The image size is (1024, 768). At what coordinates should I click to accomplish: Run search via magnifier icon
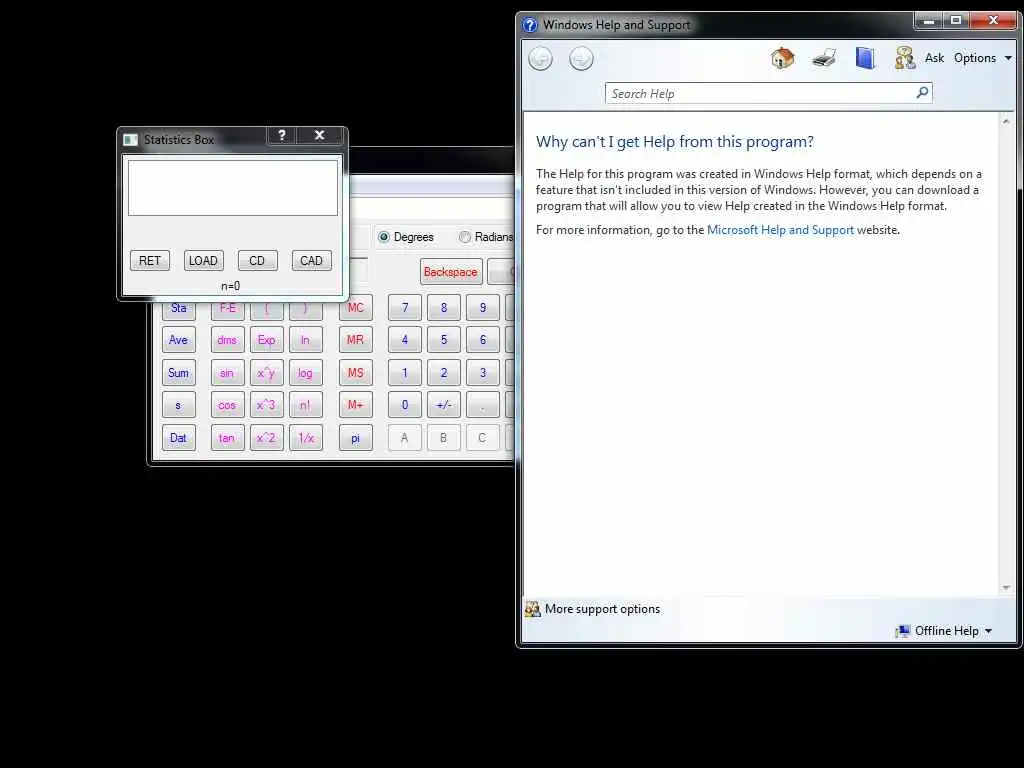pos(922,93)
